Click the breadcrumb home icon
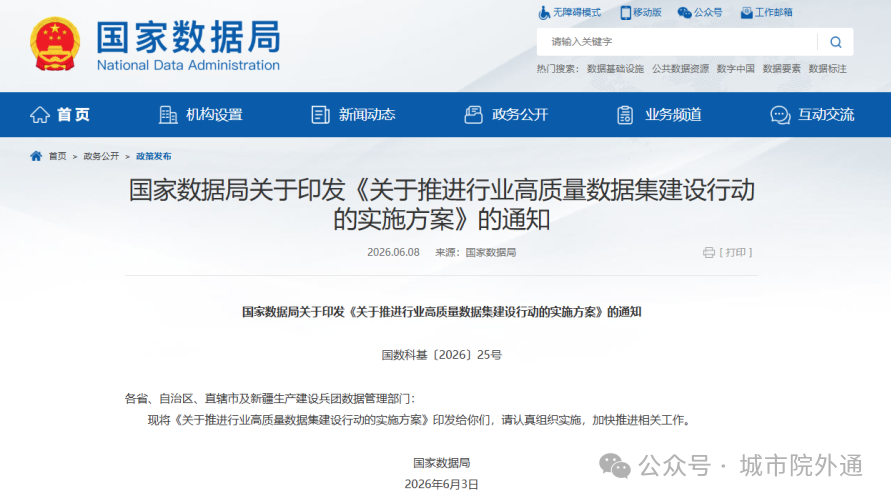The image size is (891, 501). pyautogui.click(x=36, y=156)
